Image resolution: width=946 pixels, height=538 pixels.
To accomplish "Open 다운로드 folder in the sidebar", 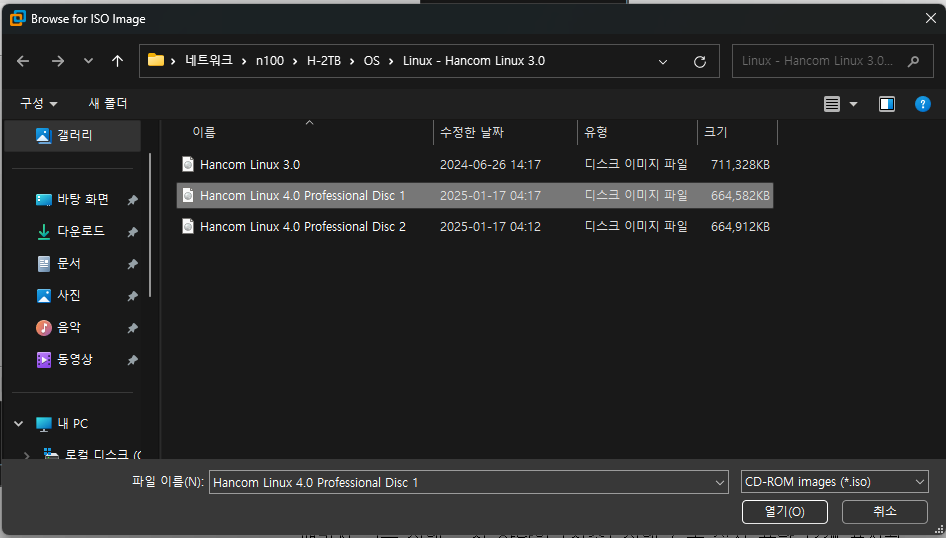I will click(x=80, y=232).
